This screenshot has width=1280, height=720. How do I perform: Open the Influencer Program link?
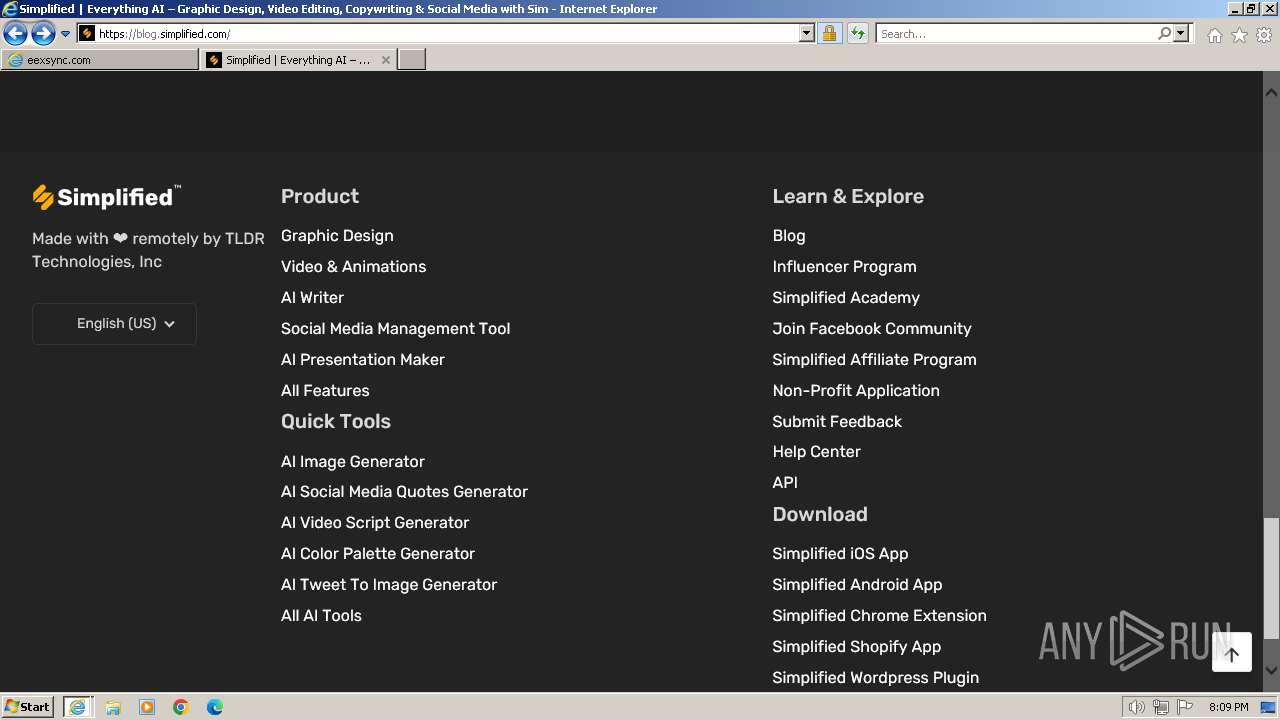coord(844,267)
